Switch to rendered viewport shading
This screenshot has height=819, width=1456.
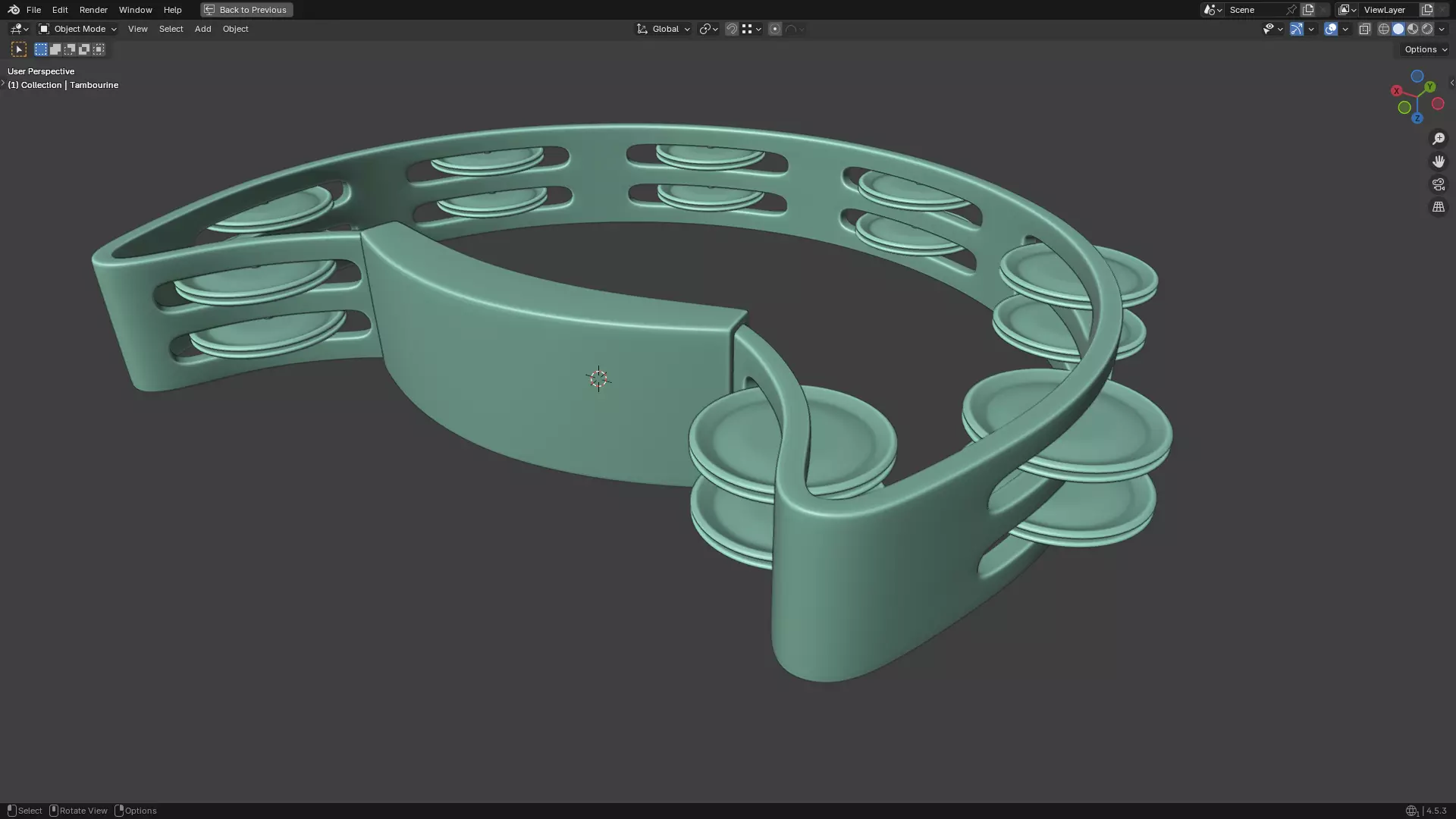click(x=1427, y=29)
